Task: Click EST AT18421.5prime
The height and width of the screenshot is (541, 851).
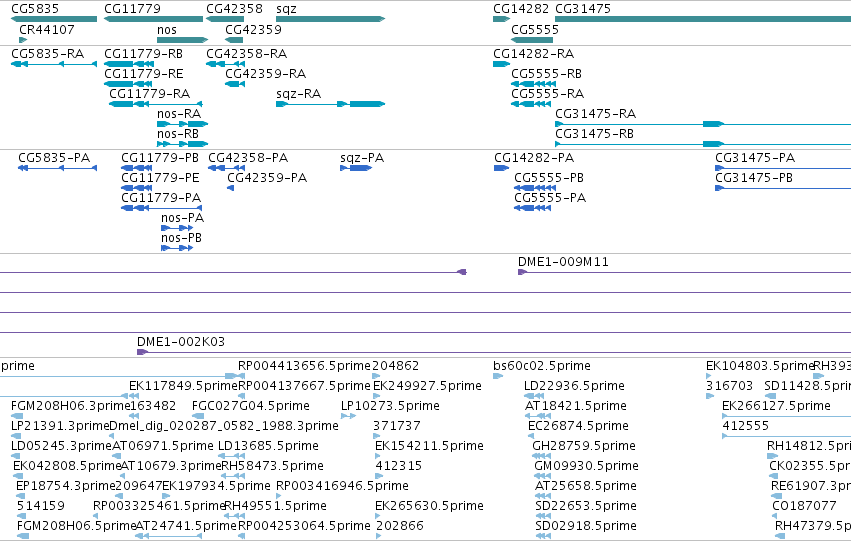Action: 576,406
